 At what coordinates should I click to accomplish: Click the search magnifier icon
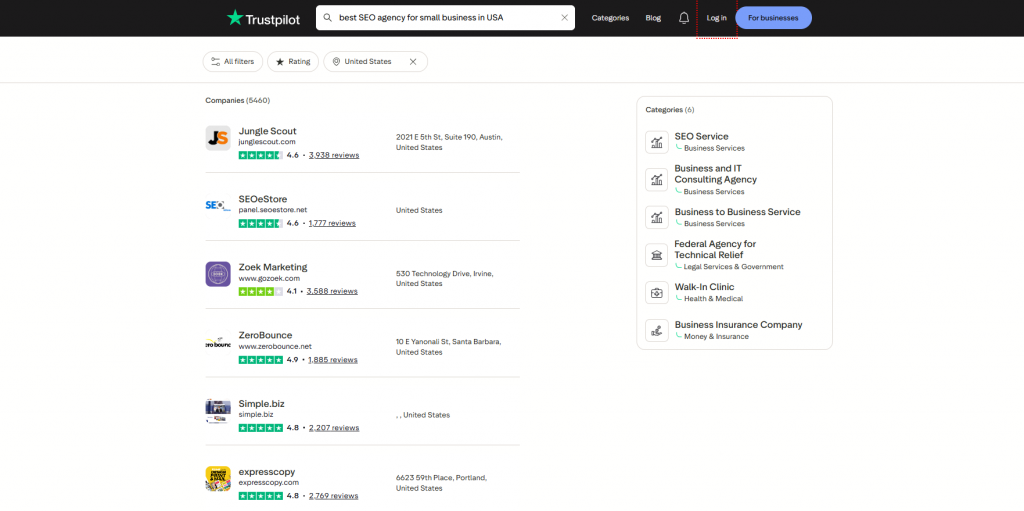click(x=328, y=18)
